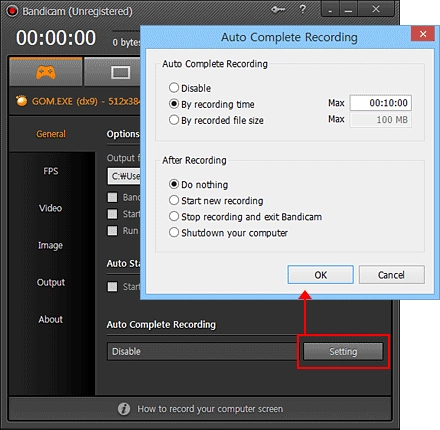Open the About tab
The width and height of the screenshot is (440, 430).
(x=50, y=319)
